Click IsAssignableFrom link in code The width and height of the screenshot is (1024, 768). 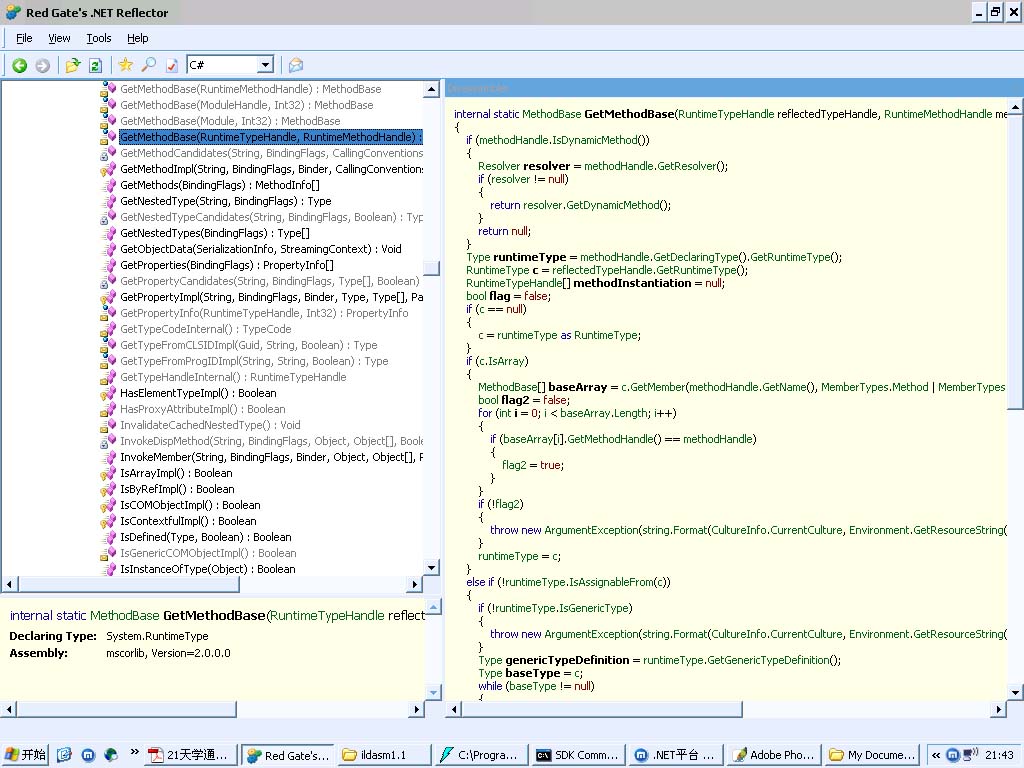point(609,582)
